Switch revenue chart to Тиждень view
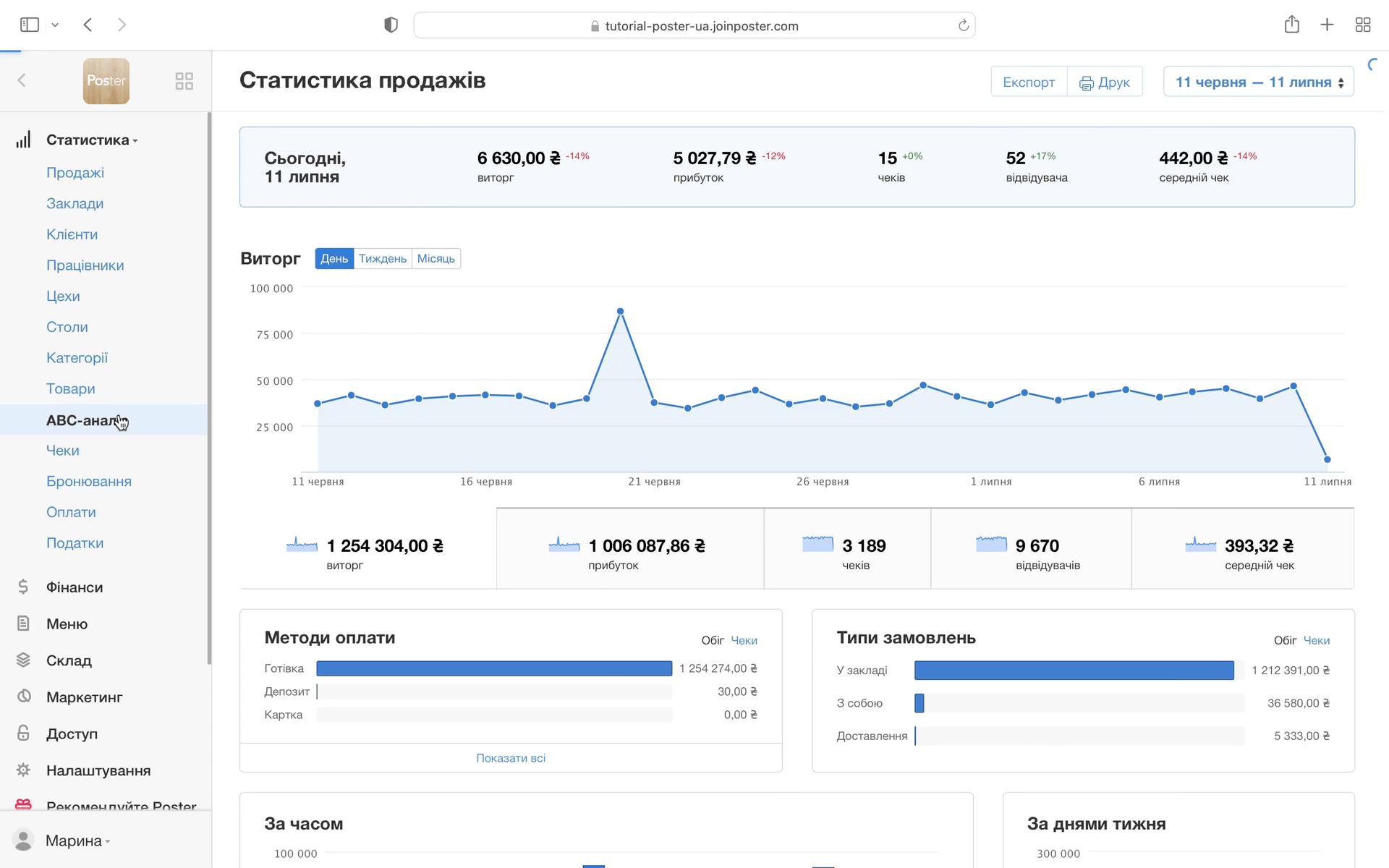 pos(382,259)
